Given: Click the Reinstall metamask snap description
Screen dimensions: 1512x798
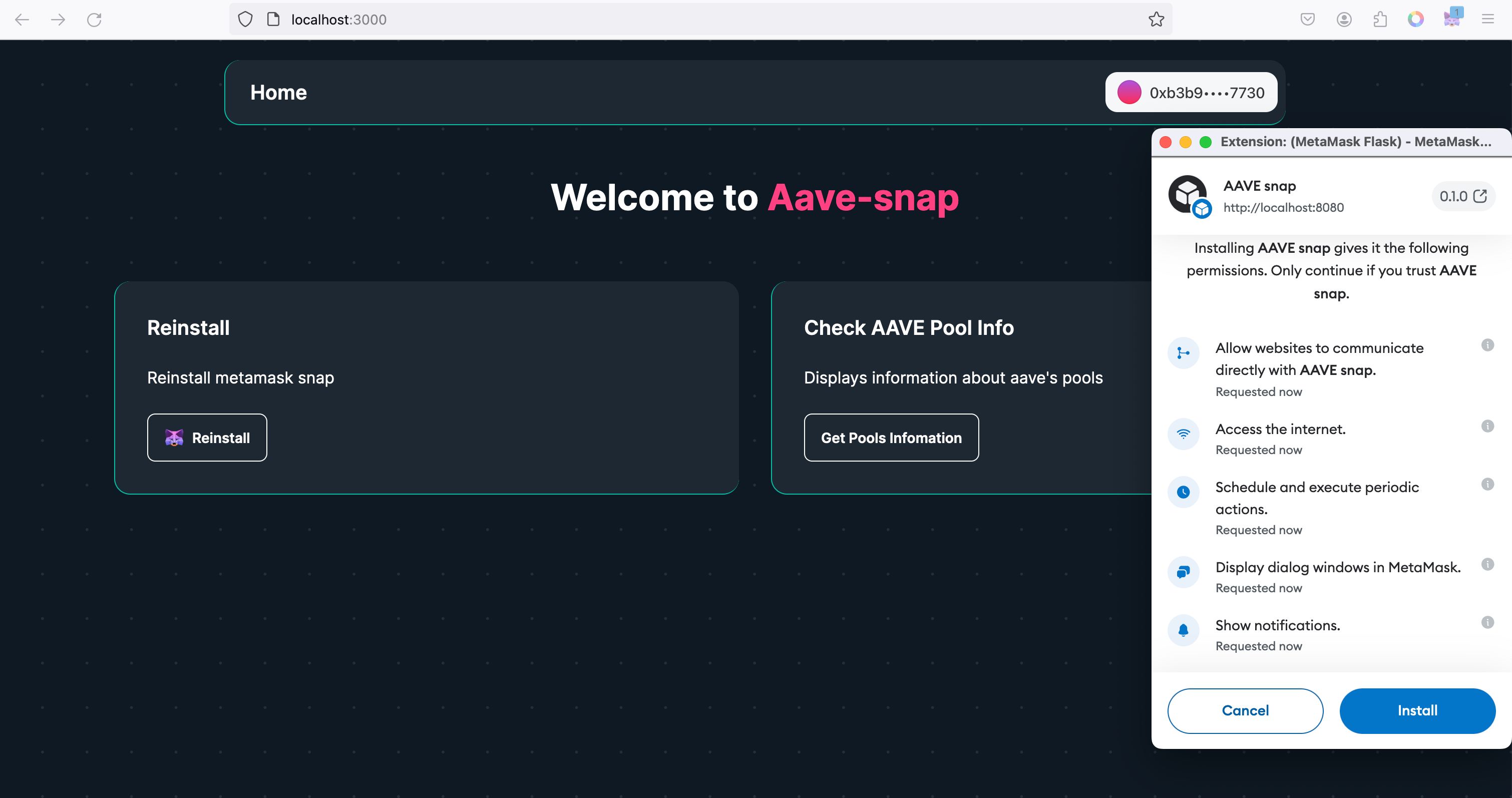Looking at the screenshot, I should pyautogui.click(x=241, y=377).
